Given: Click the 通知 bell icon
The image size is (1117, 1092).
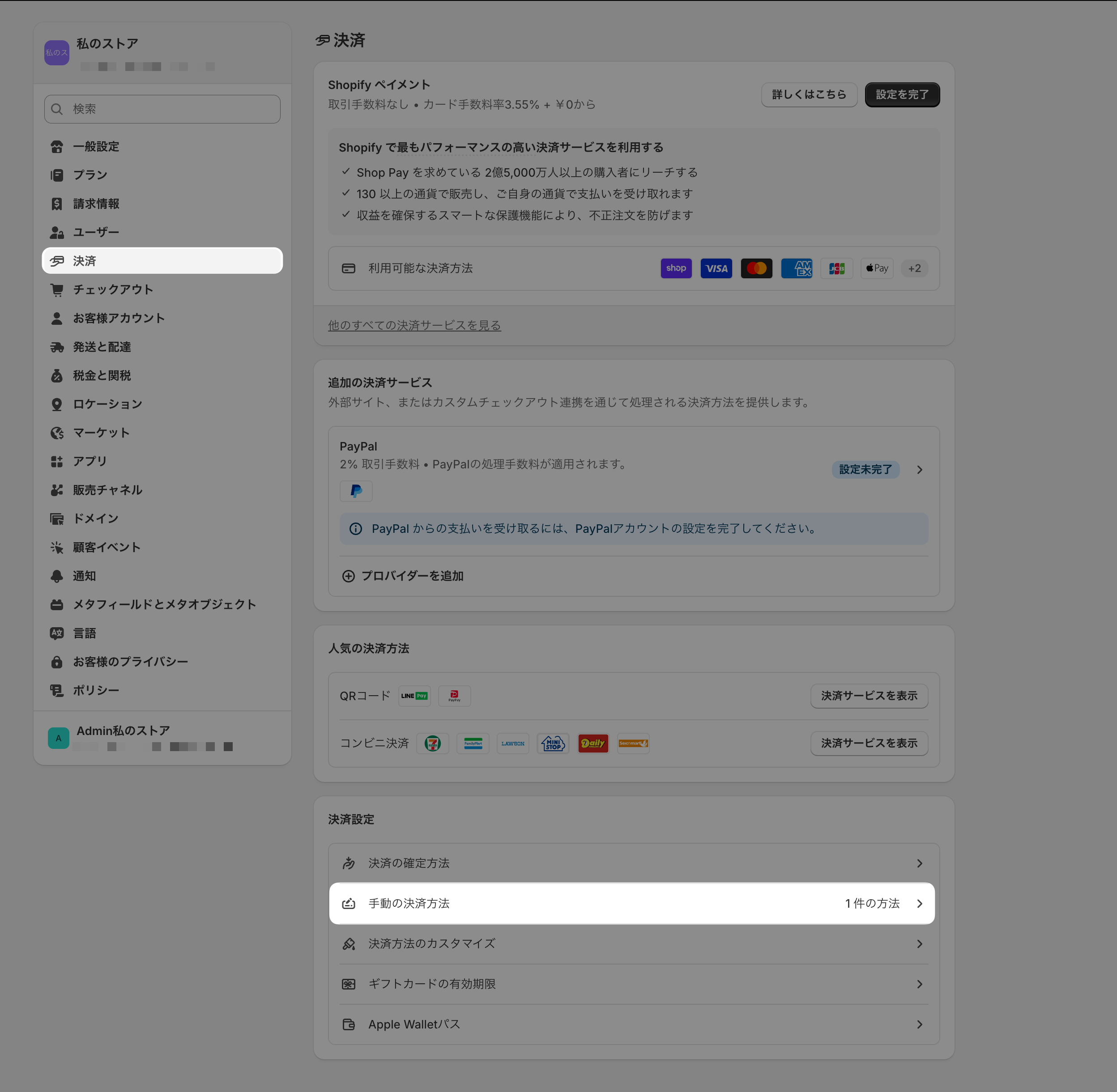Looking at the screenshot, I should 57,576.
